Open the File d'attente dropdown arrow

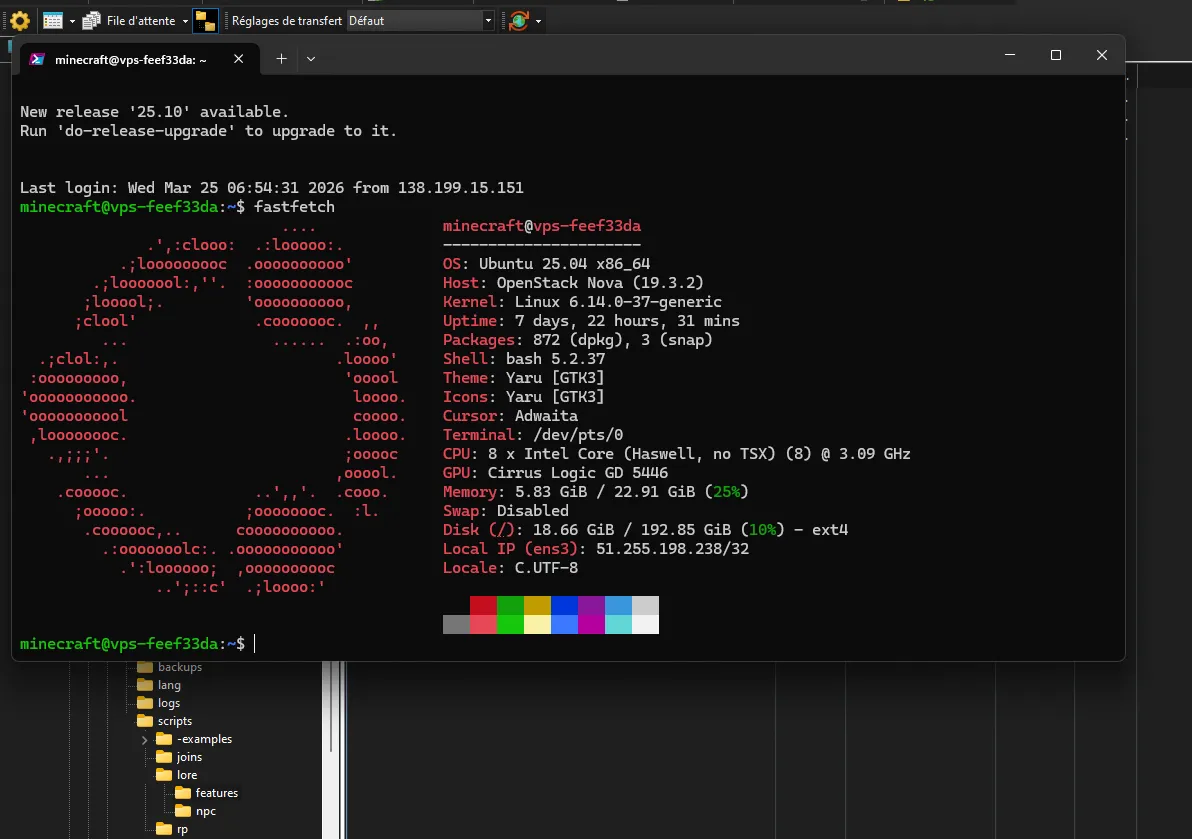[x=184, y=20]
